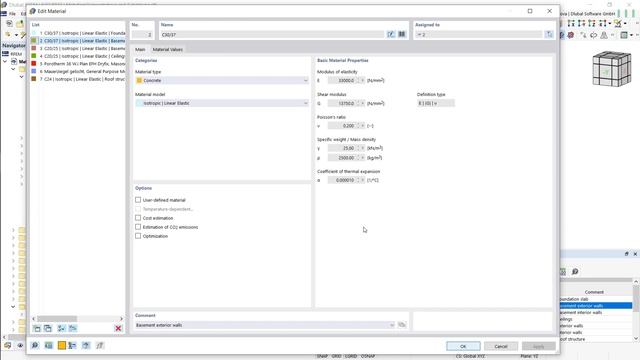Viewport: 640px width, 360px height.
Task: Click the view cube in the main window
Action: (x=611, y=68)
